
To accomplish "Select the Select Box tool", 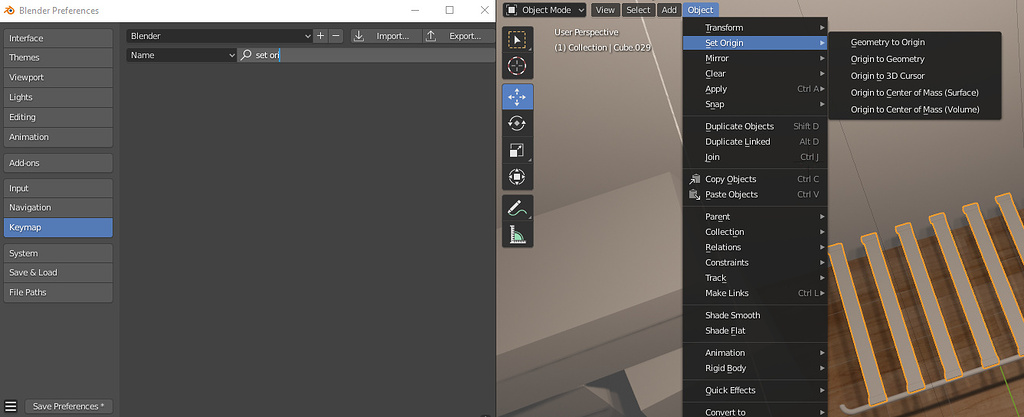I will pyautogui.click(x=517, y=40).
